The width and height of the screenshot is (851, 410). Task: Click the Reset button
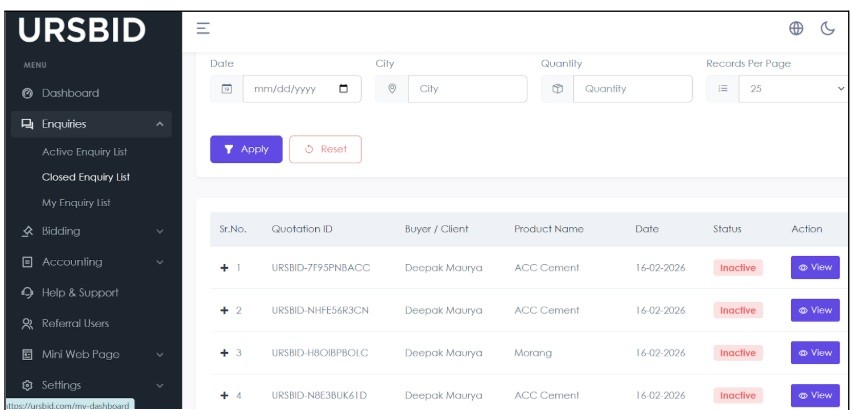325,149
